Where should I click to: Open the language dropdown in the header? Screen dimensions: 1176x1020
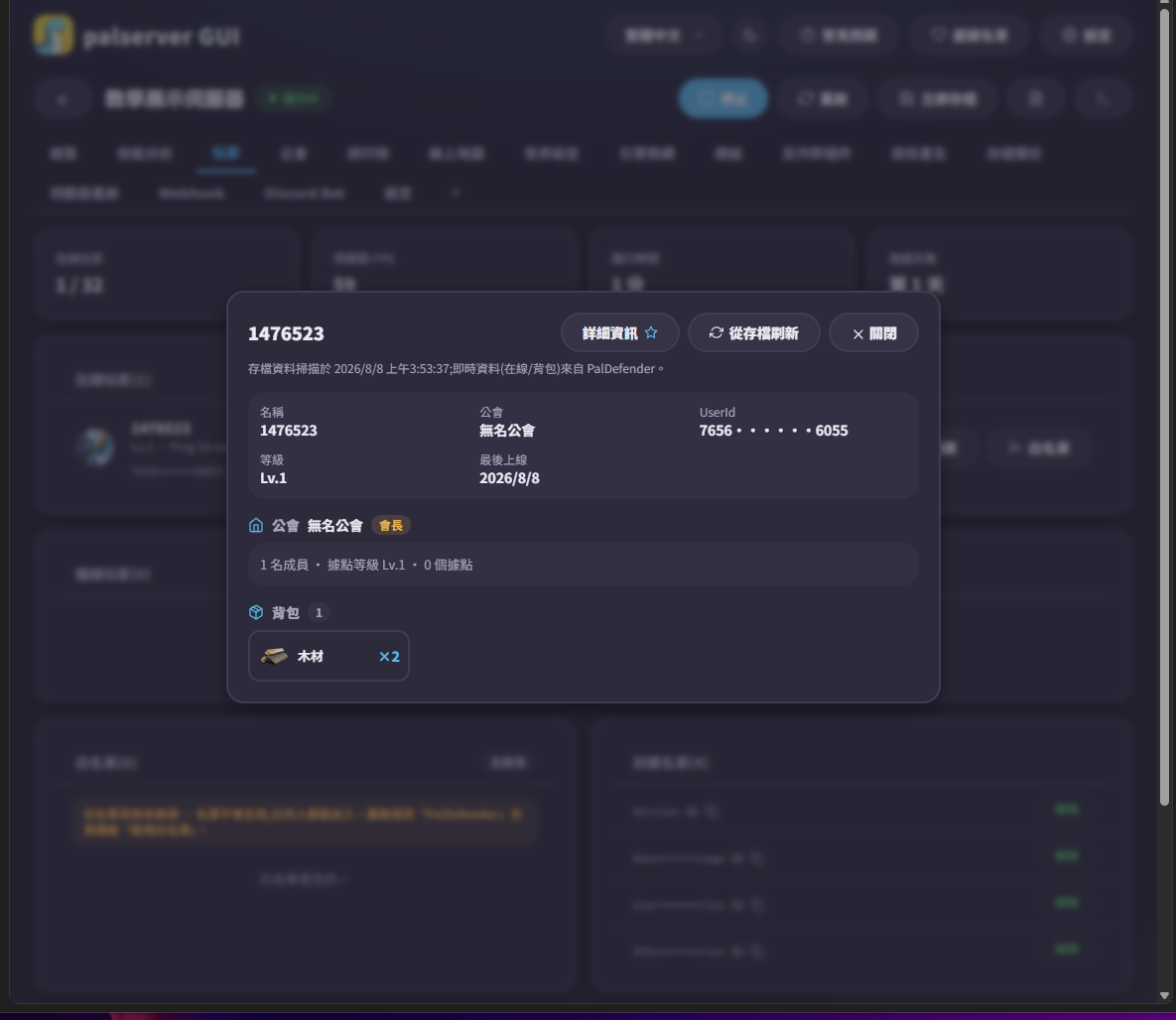(664, 36)
